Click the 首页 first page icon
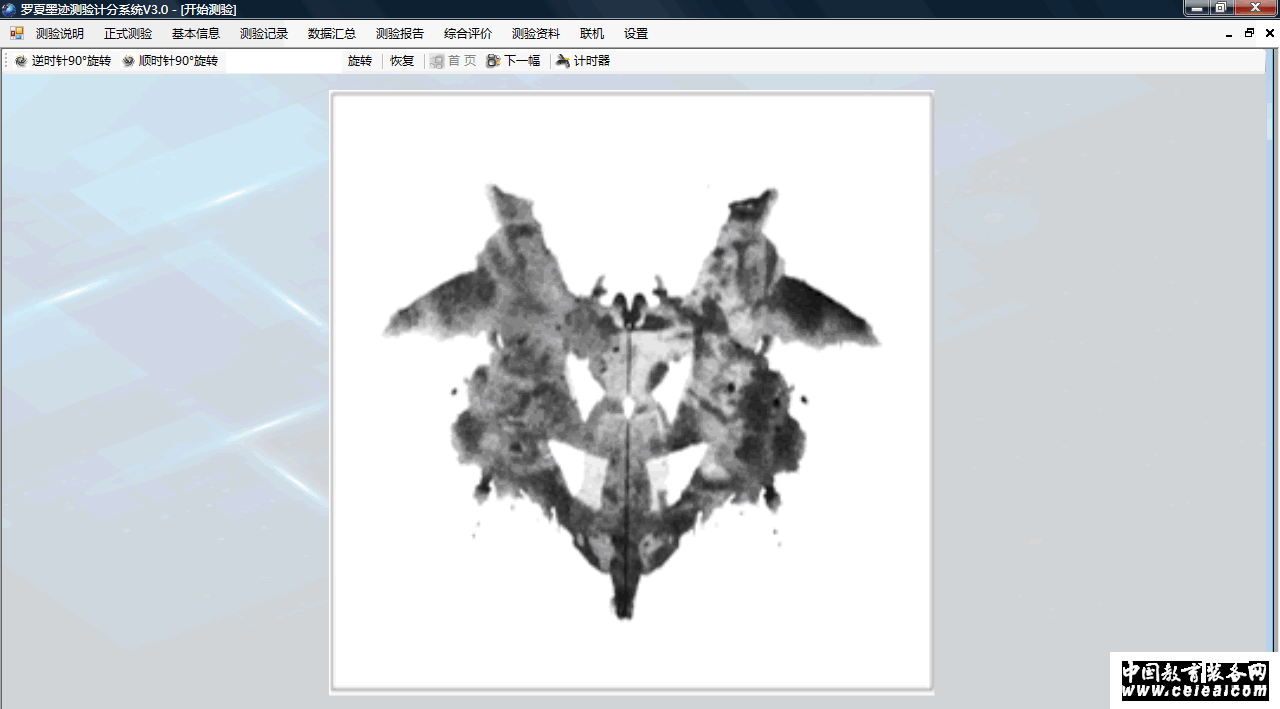Viewport: 1280px width, 709px height. [437, 61]
